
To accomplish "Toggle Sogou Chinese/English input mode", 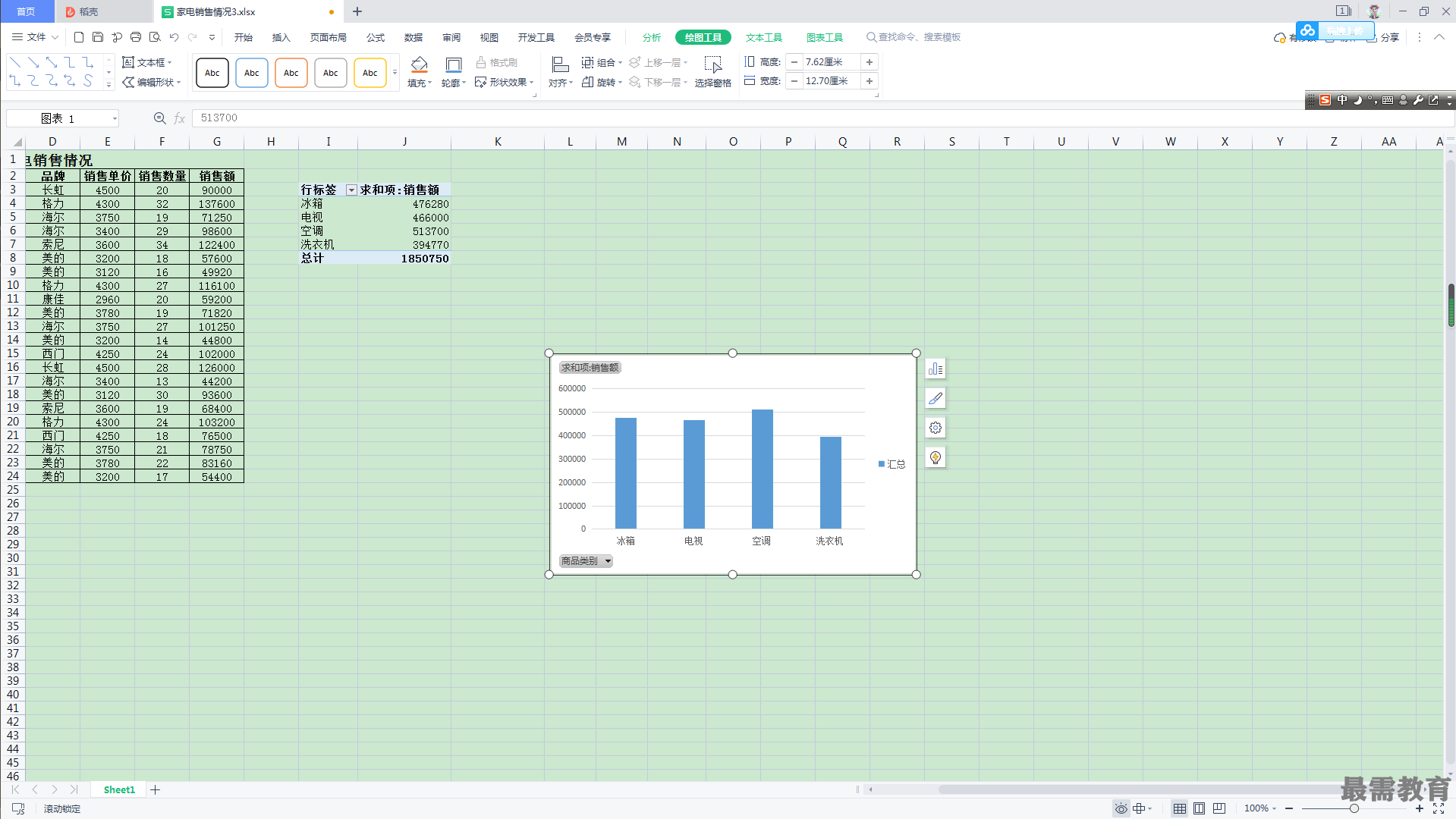I will (x=1341, y=100).
